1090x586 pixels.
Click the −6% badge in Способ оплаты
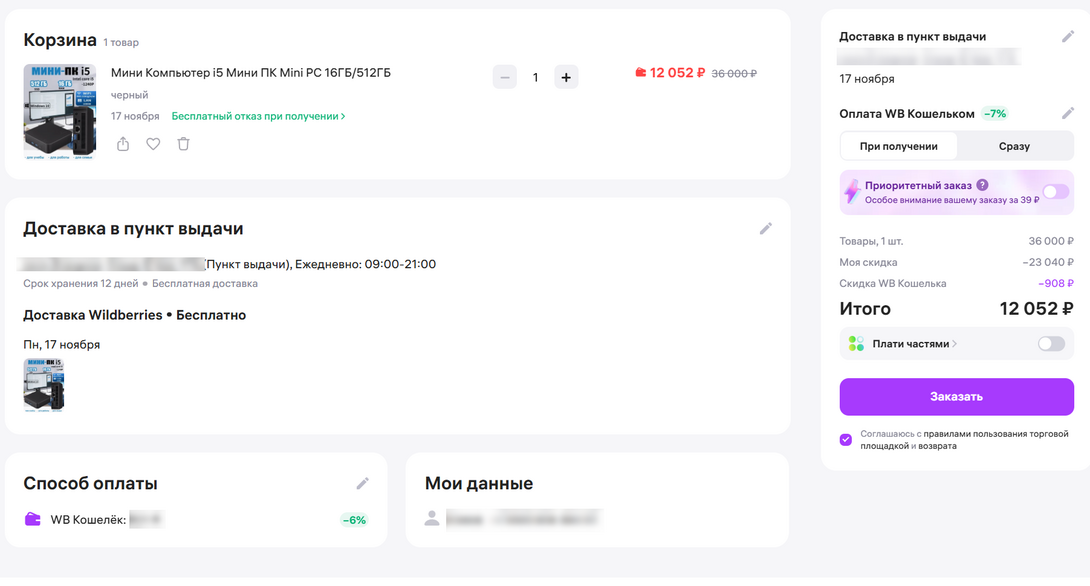click(x=354, y=520)
